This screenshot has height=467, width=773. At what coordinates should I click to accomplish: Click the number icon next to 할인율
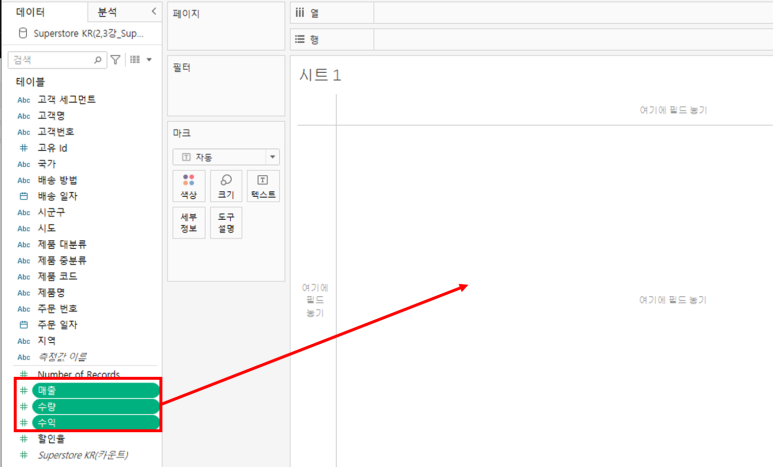pyautogui.click(x=23, y=439)
